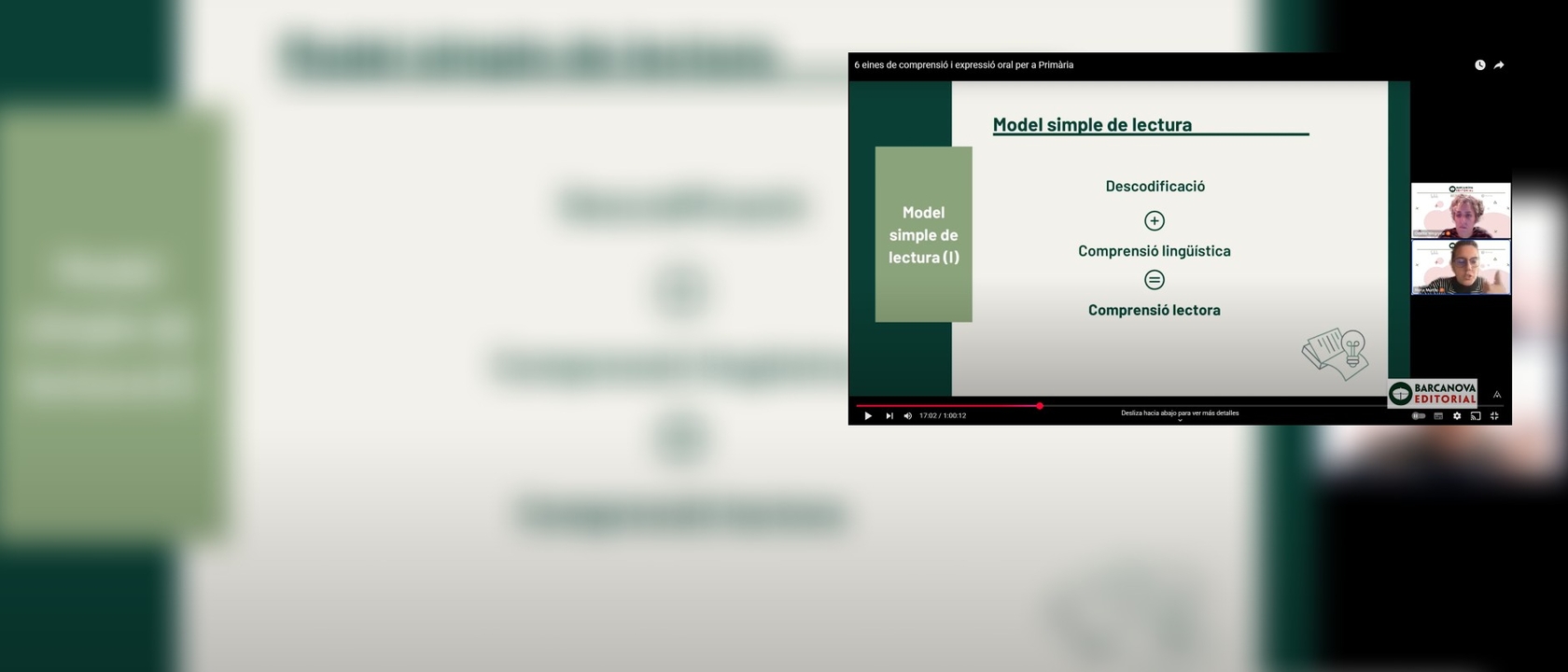Click the 17:02 / 1:00:12 time display

click(943, 416)
